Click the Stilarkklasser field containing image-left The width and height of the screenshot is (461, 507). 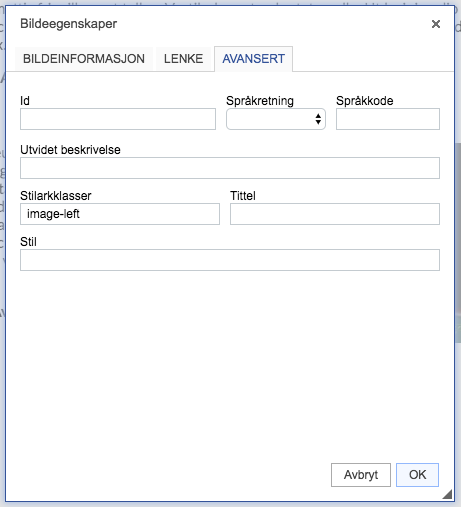pyautogui.click(x=120, y=214)
